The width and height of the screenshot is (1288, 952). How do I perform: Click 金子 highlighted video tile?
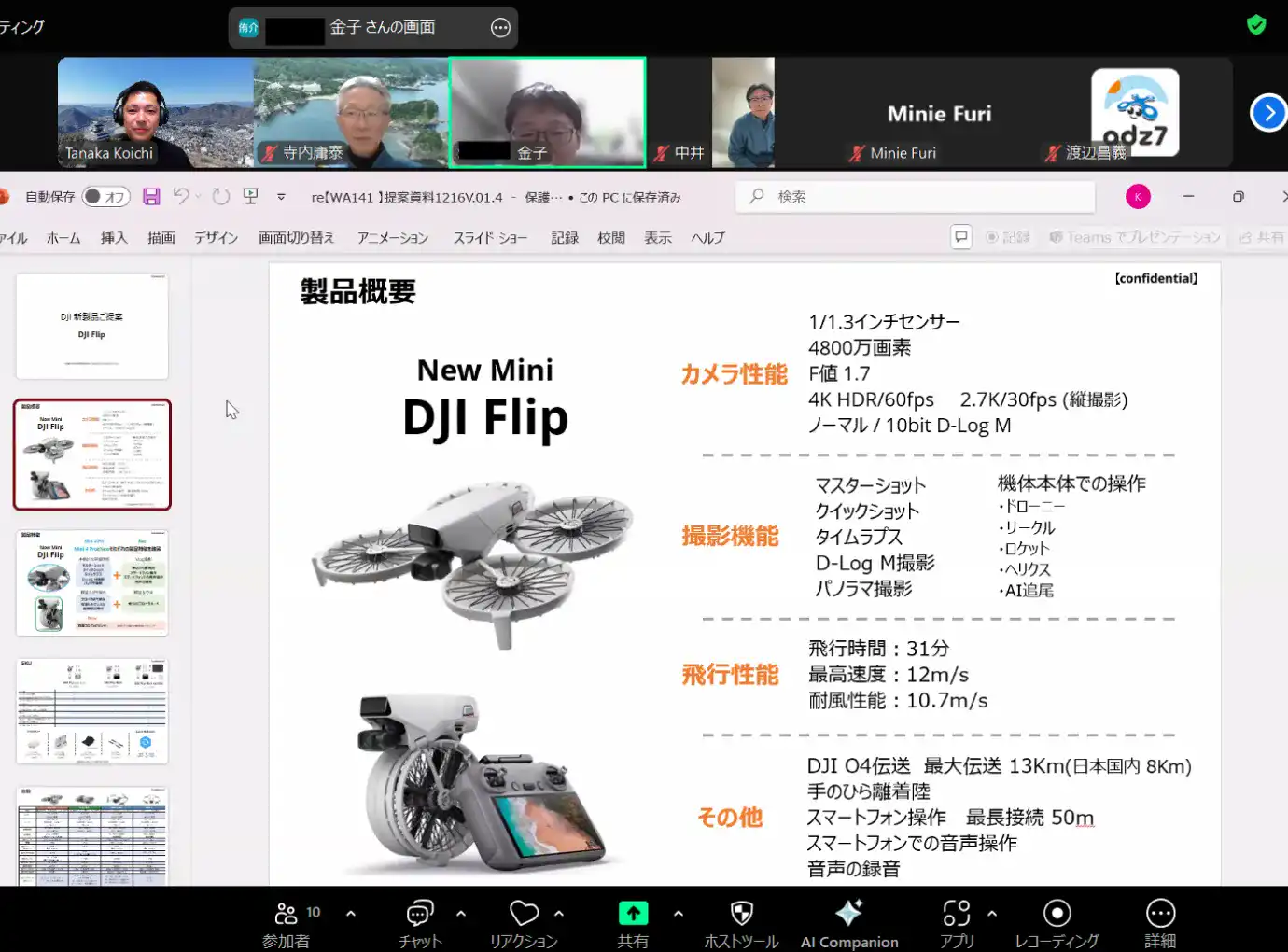coord(547,113)
